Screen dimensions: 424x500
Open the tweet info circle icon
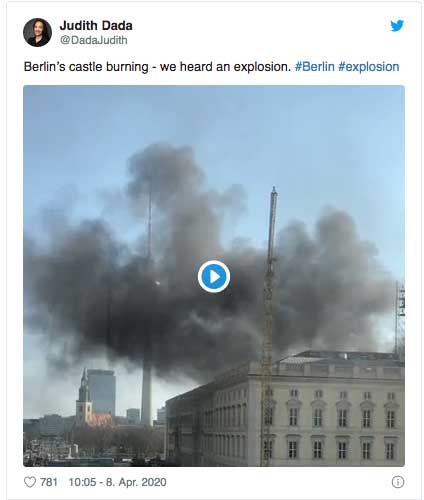(x=398, y=482)
